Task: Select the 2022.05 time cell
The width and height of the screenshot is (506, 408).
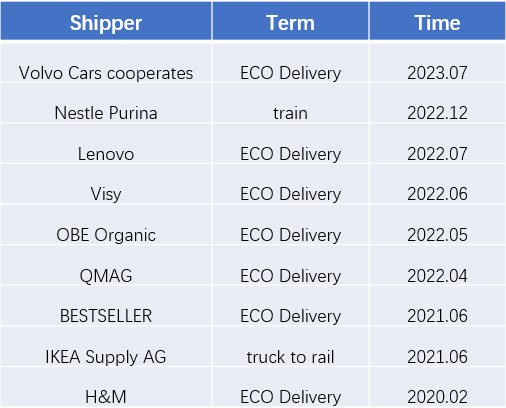Action: pos(437,225)
